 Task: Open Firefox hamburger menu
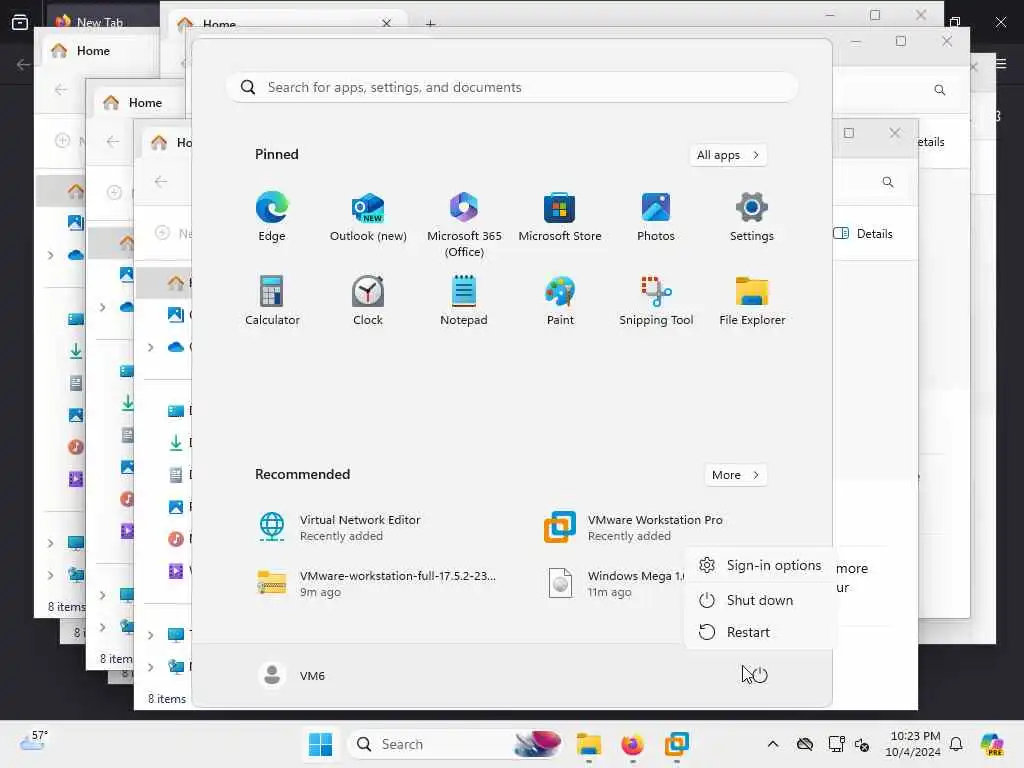pos(1001,63)
